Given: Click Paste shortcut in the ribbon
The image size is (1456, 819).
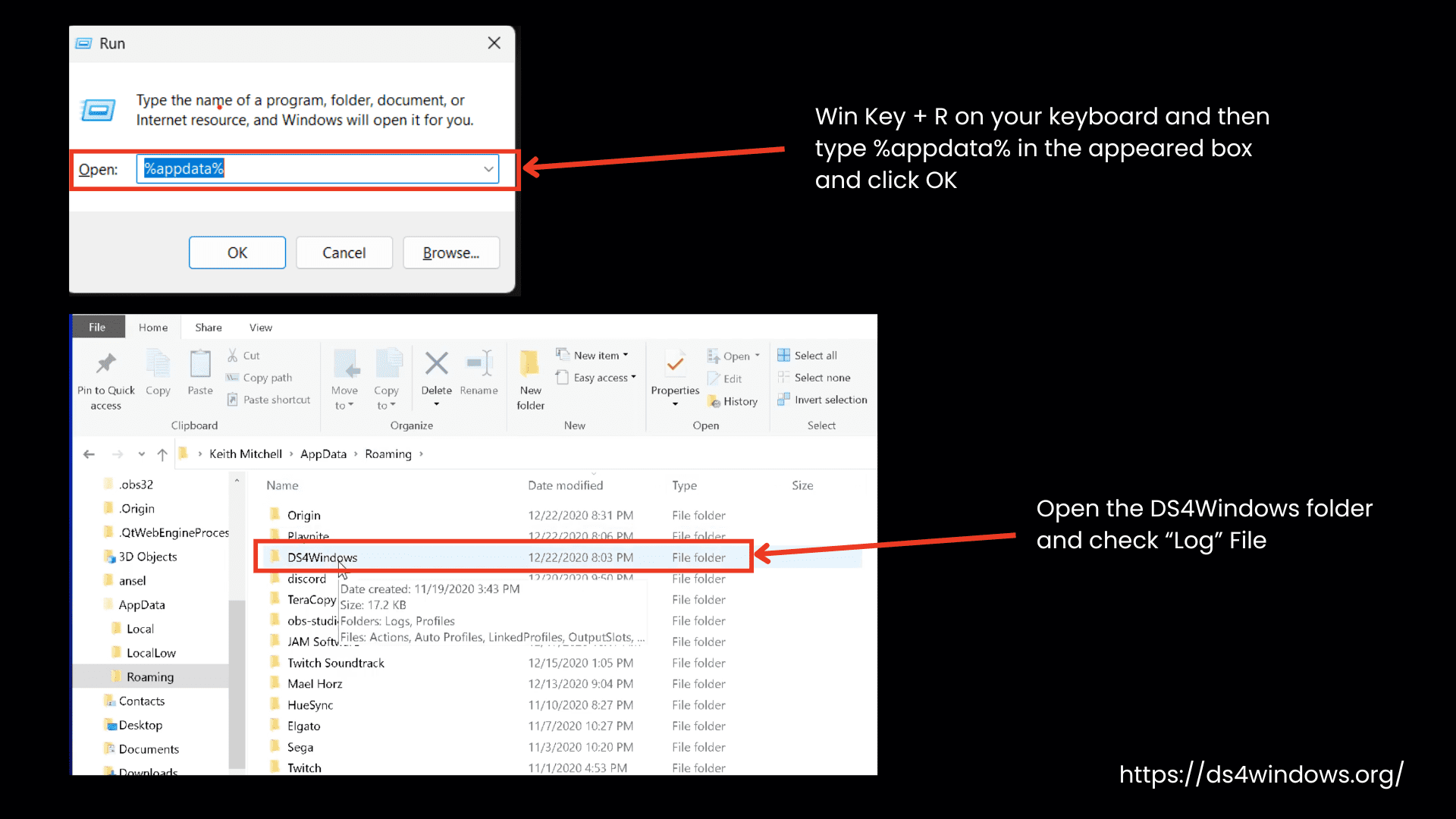Looking at the screenshot, I should coord(268,400).
